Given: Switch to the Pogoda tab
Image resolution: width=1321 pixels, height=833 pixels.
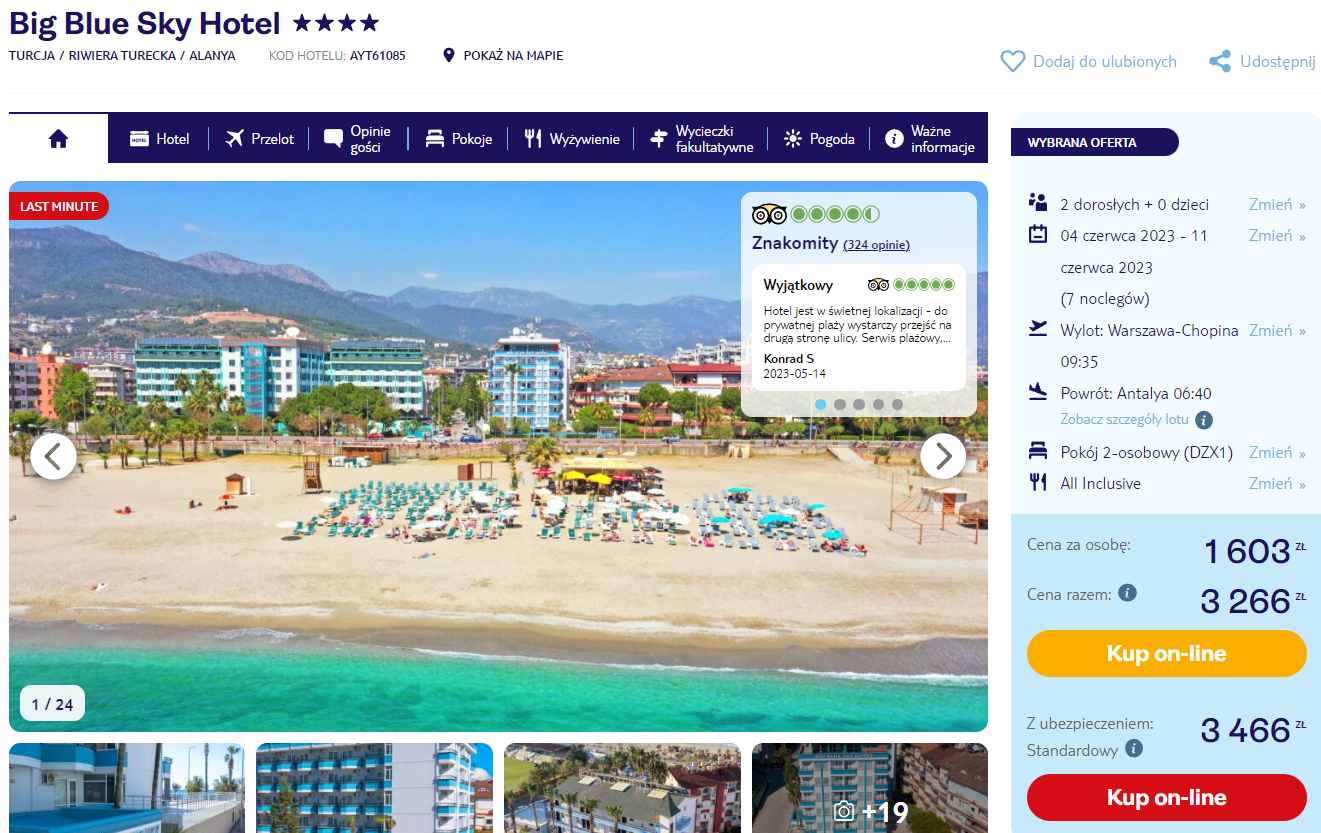Looking at the screenshot, I should pyautogui.click(x=819, y=139).
